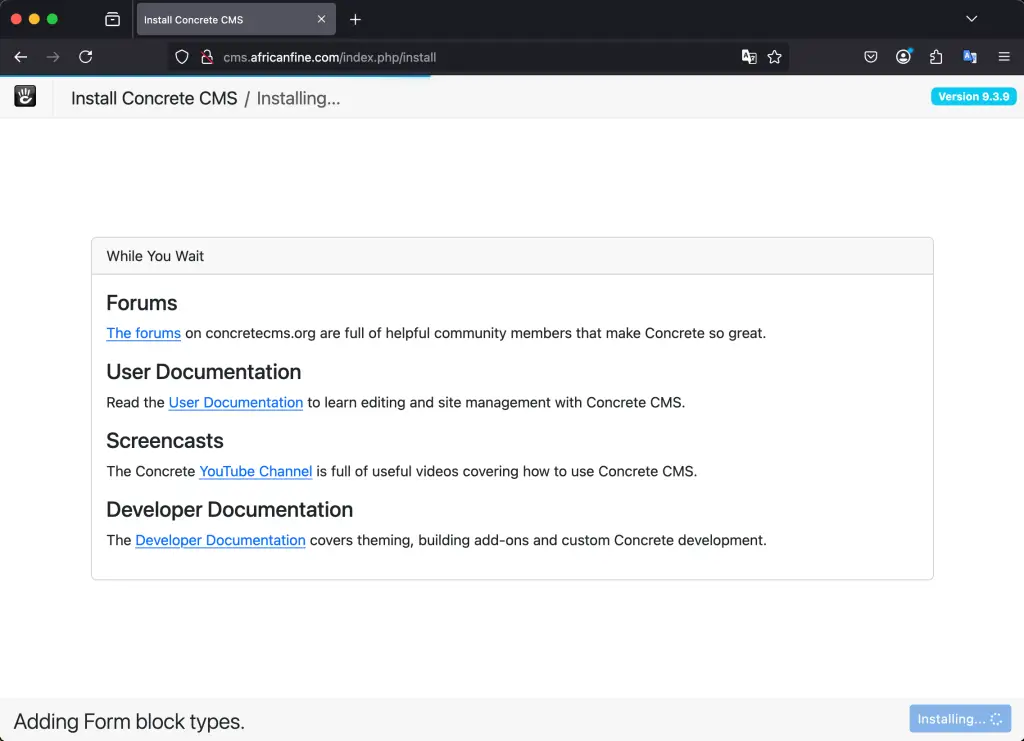
Task: Open "The forums" link
Action: [143, 333]
